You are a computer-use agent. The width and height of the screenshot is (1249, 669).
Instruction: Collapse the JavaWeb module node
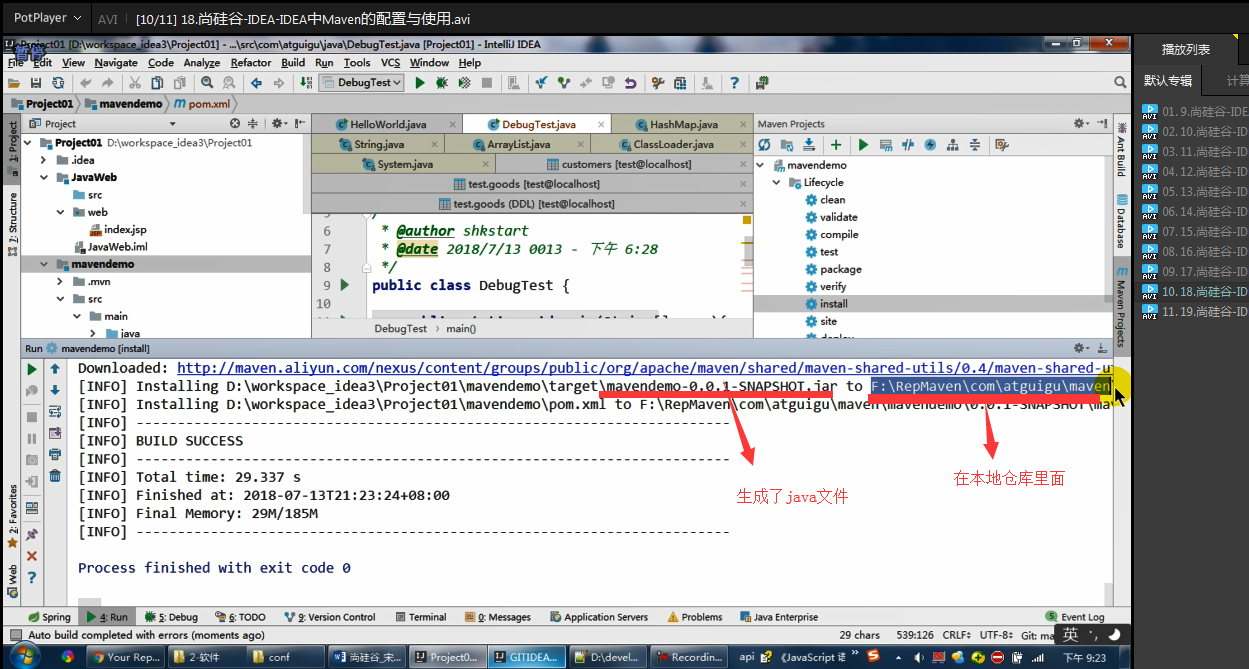(44, 177)
